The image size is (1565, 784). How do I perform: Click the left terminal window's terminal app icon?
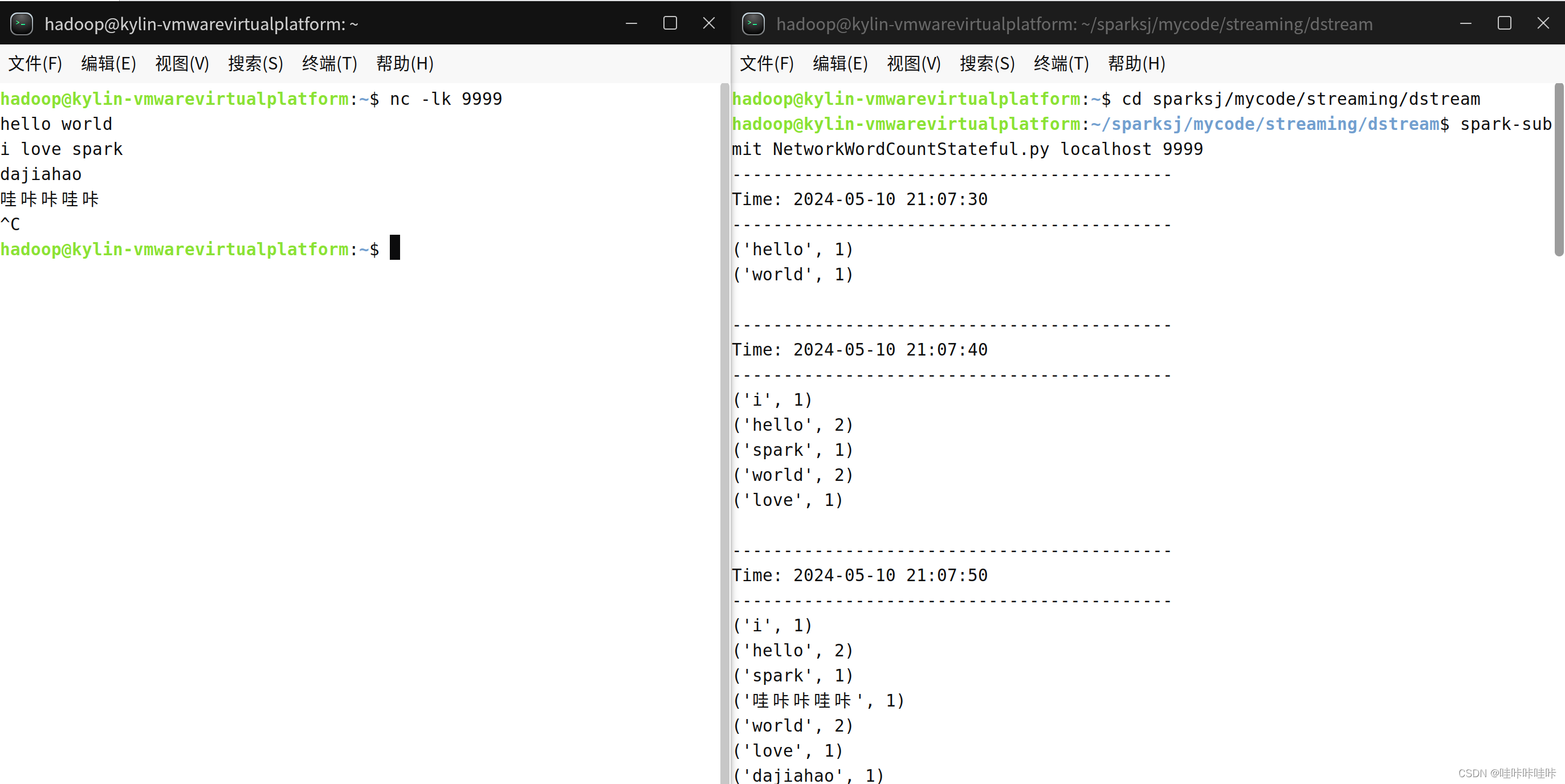click(x=22, y=24)
